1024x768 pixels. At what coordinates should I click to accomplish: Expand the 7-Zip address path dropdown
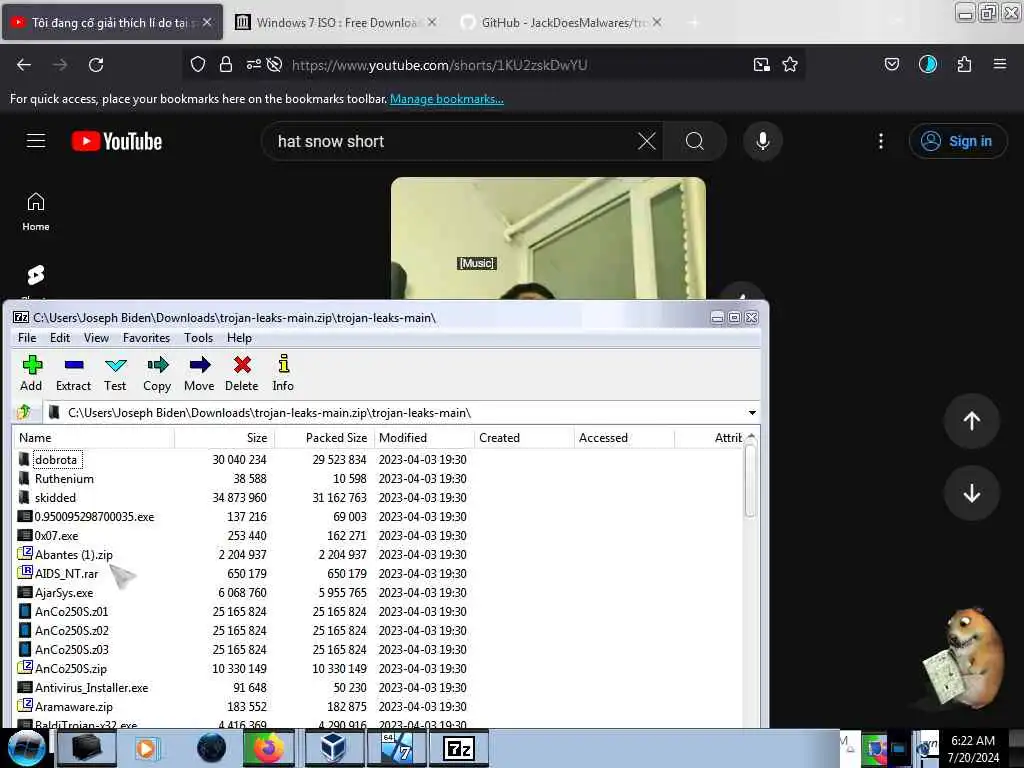pos(752,413)
